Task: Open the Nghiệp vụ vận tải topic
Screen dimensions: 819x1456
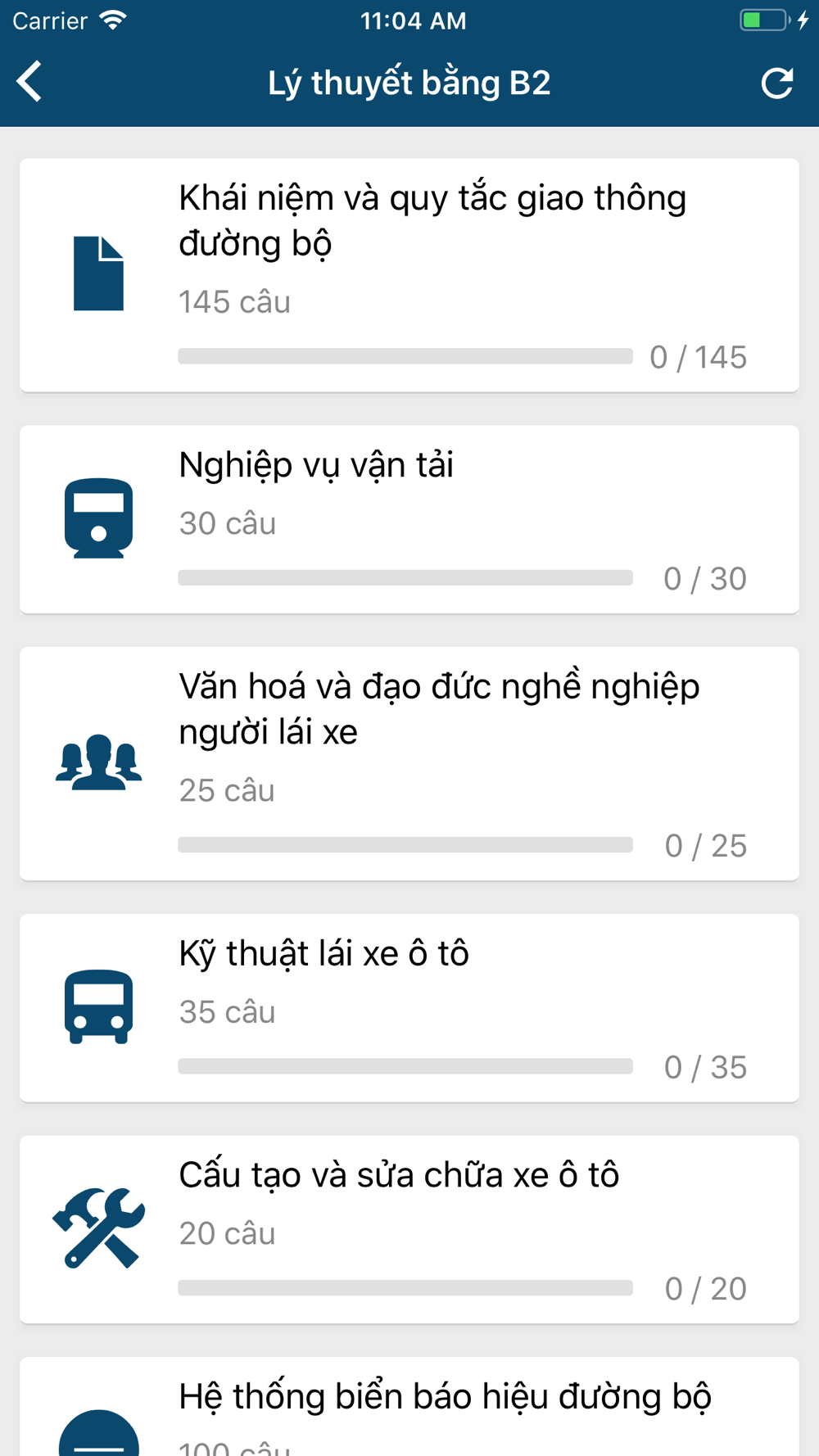Action: coord(316,464)
